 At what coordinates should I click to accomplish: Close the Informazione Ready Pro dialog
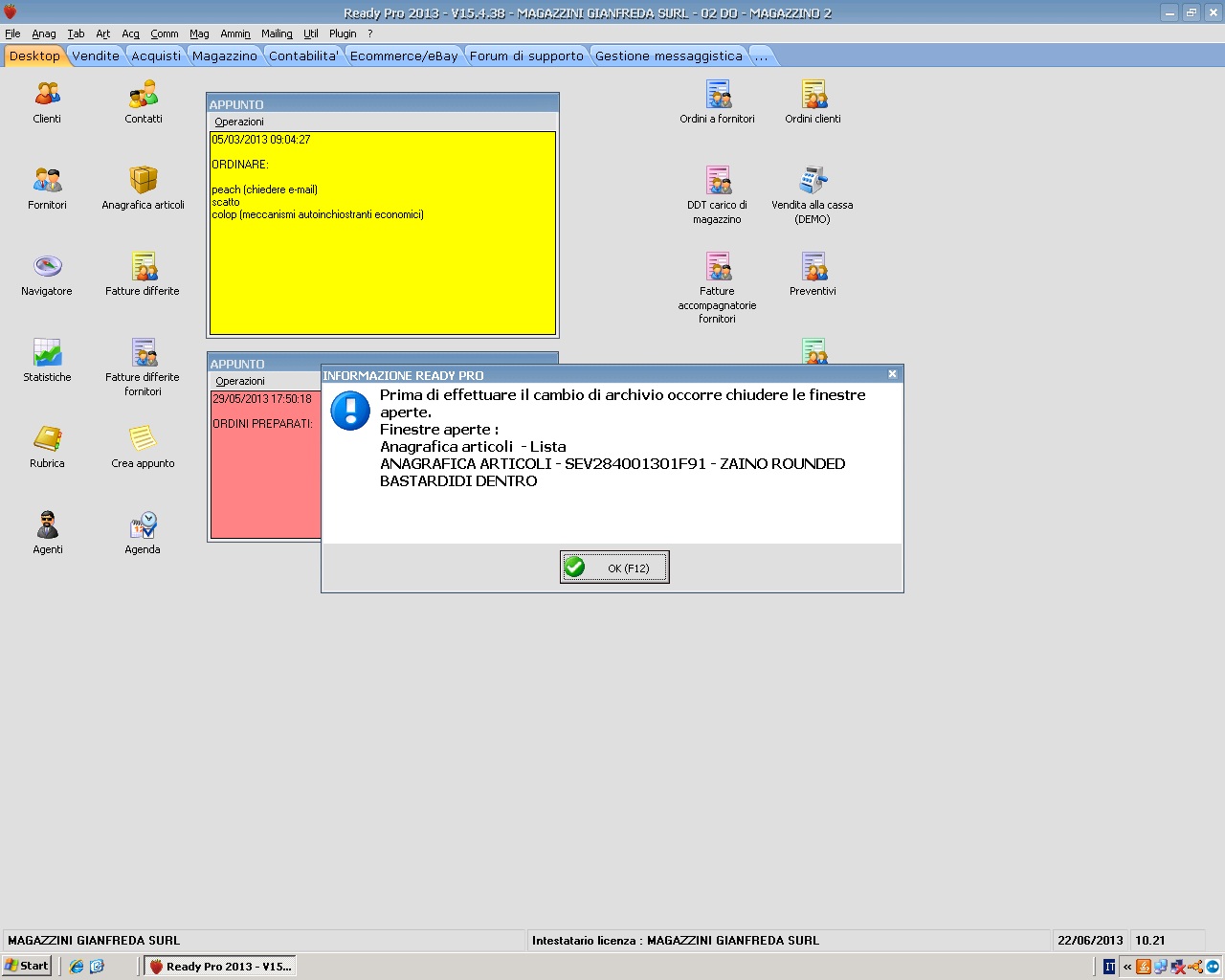coord(892,374)
